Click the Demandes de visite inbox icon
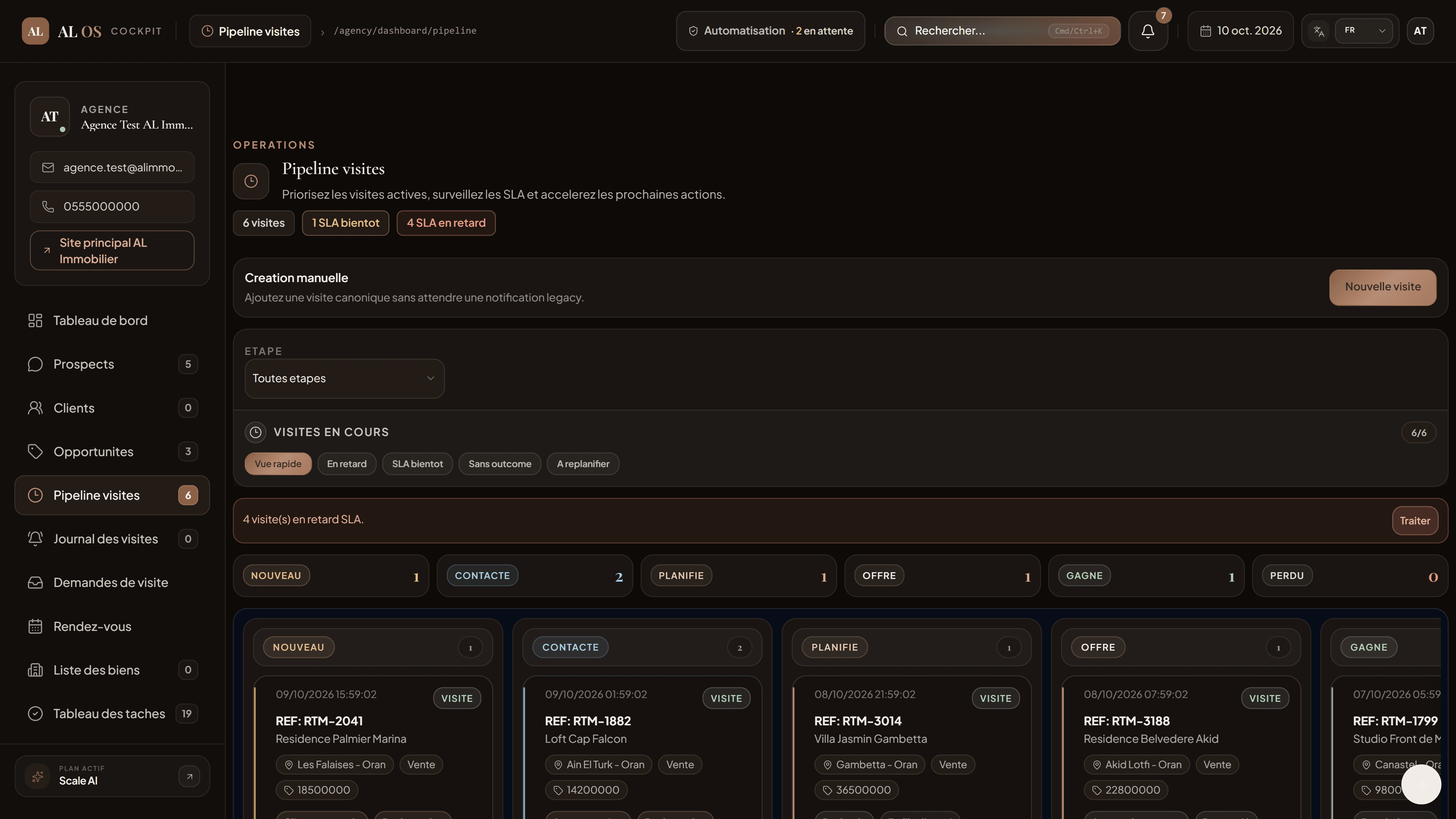 35,583
